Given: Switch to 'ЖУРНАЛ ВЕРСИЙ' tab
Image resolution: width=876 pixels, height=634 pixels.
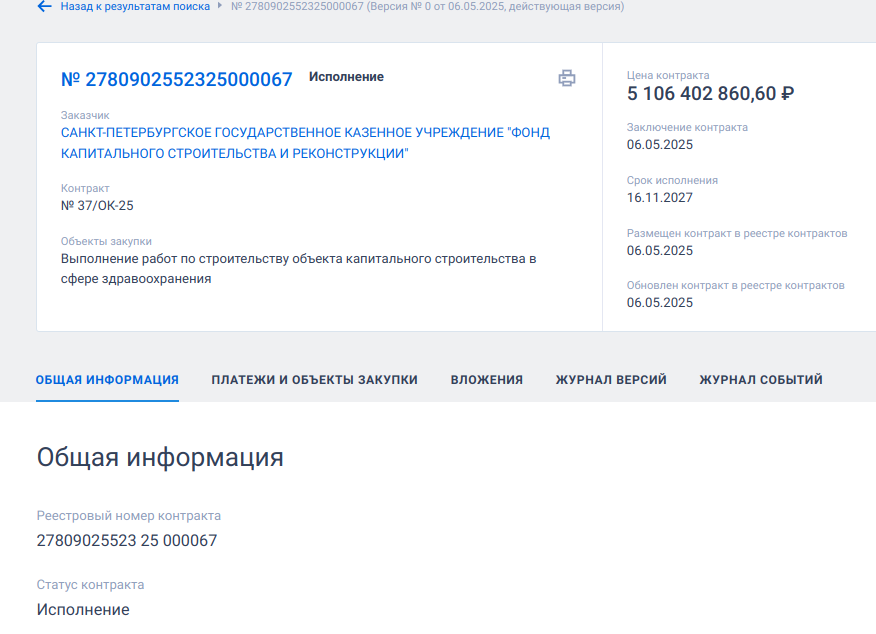Looking at the screenshot, I should [611, 380].
